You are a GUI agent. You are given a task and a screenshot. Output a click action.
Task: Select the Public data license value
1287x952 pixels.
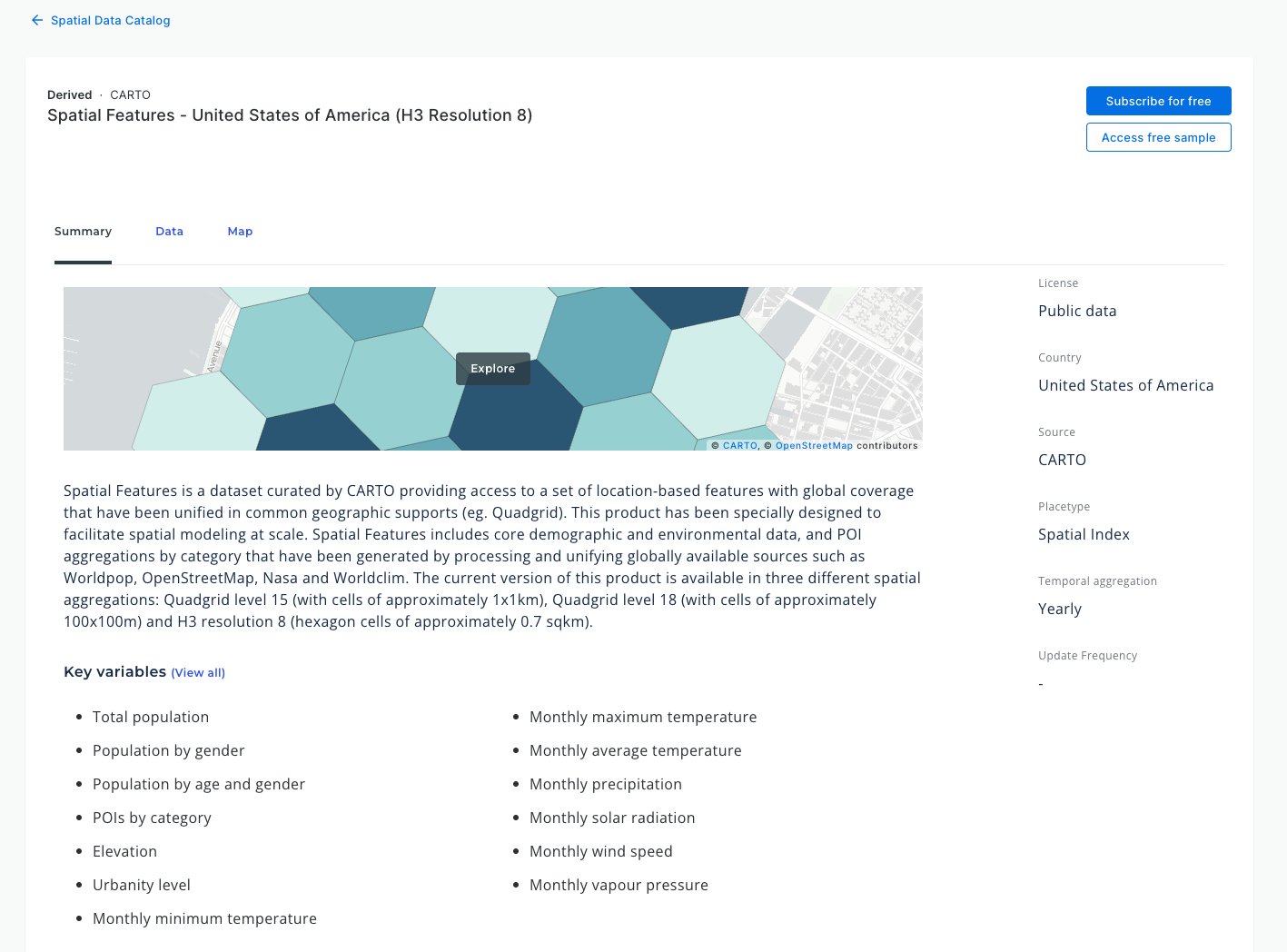(x=1077, y=310)
